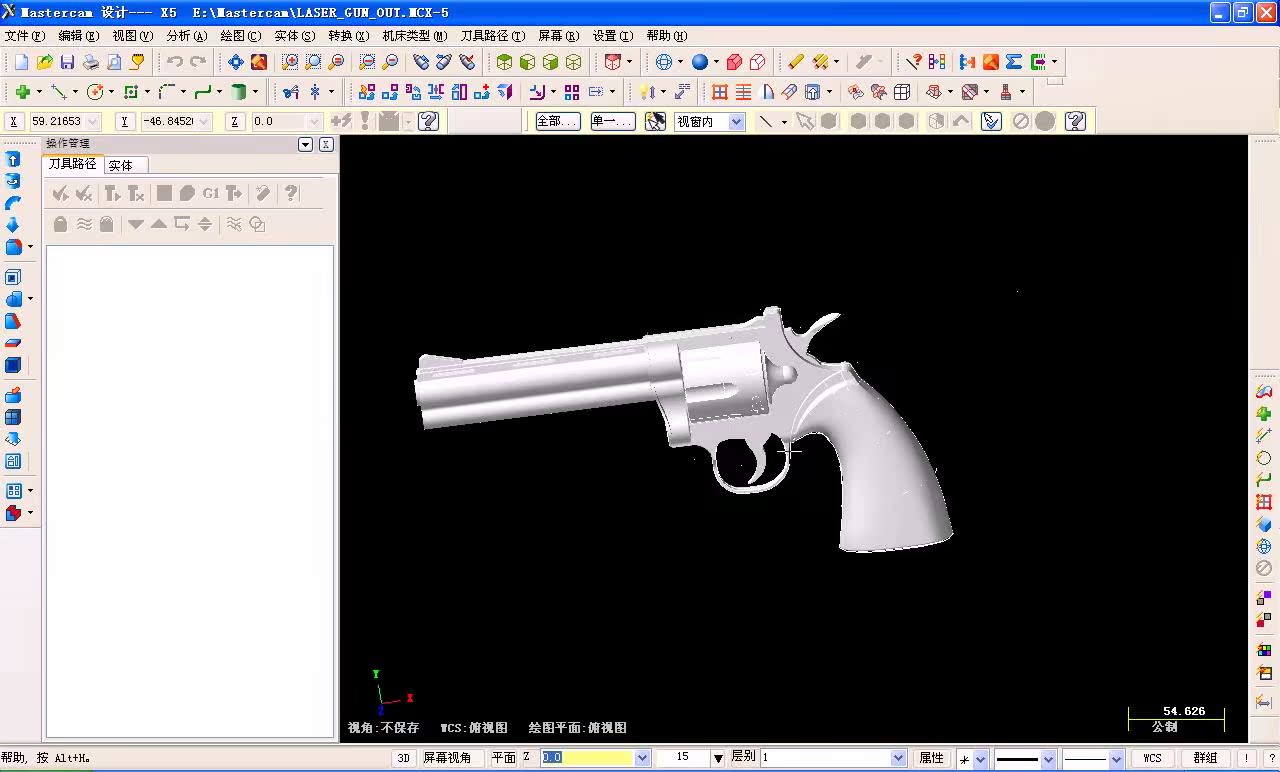The width and height of the screenshot is (1280, 772).
Task: Click the Print icon
Action: coord(91,62)
